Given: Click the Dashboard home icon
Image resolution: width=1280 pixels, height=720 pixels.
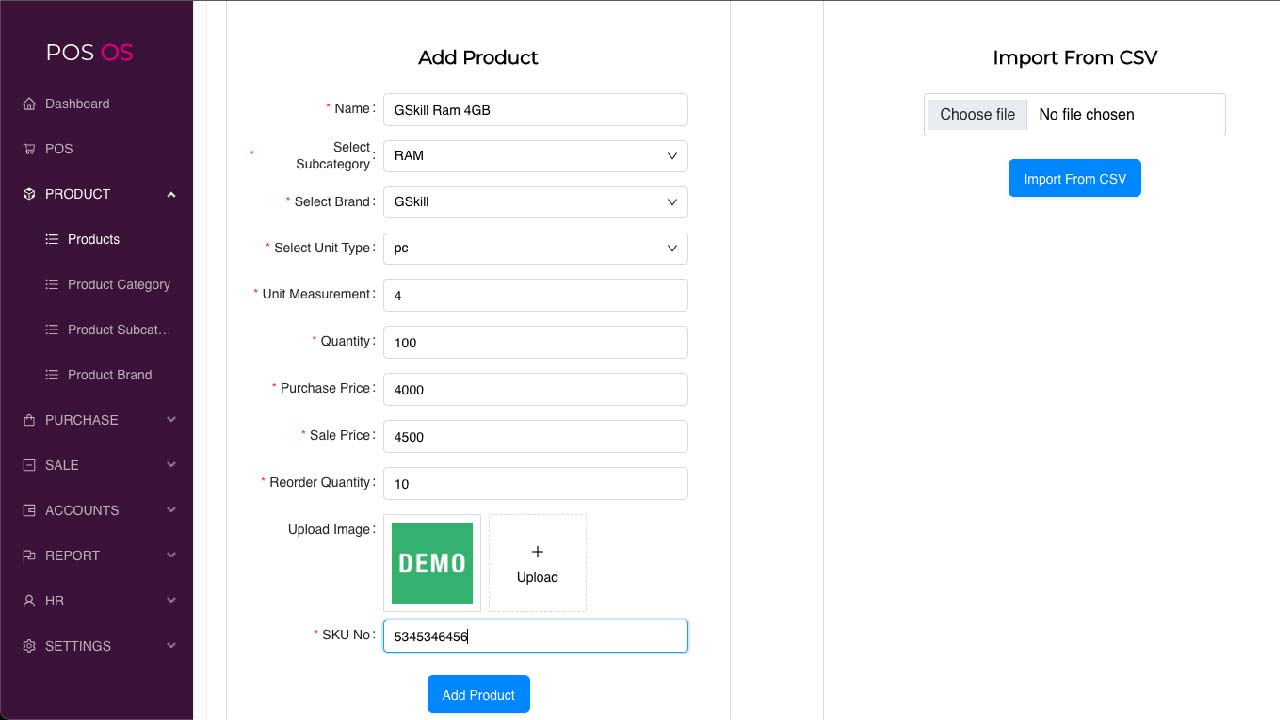Looking at the screenshot, I should pyautogui.click(x=29, y=104).
